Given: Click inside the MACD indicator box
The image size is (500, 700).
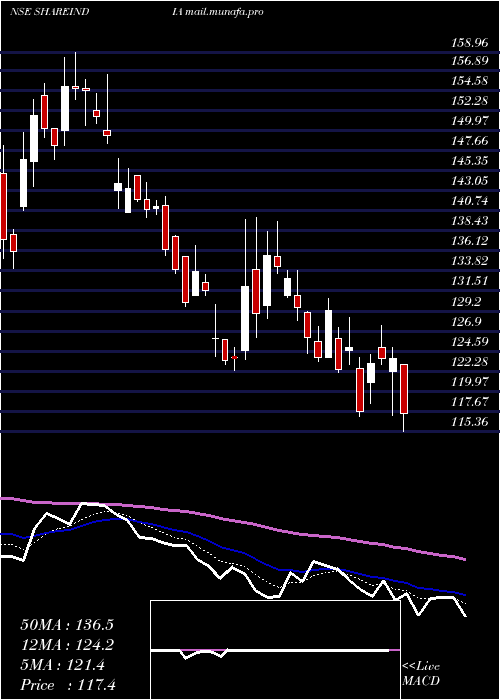Looking at the screenshot, I should click(275, 650).
